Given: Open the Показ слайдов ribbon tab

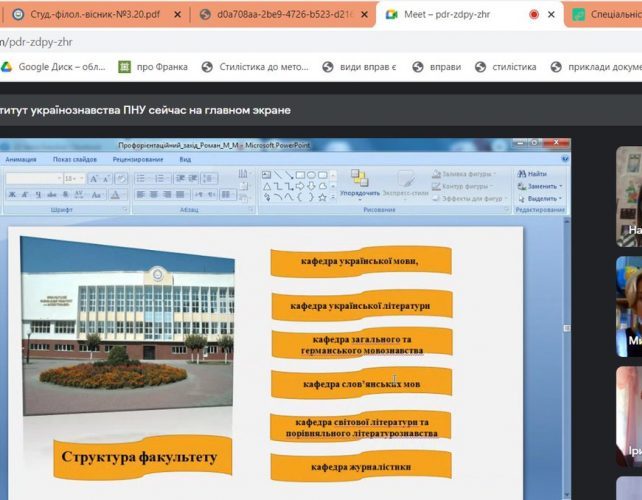Looking at the screenshot, I should [75, 159].
